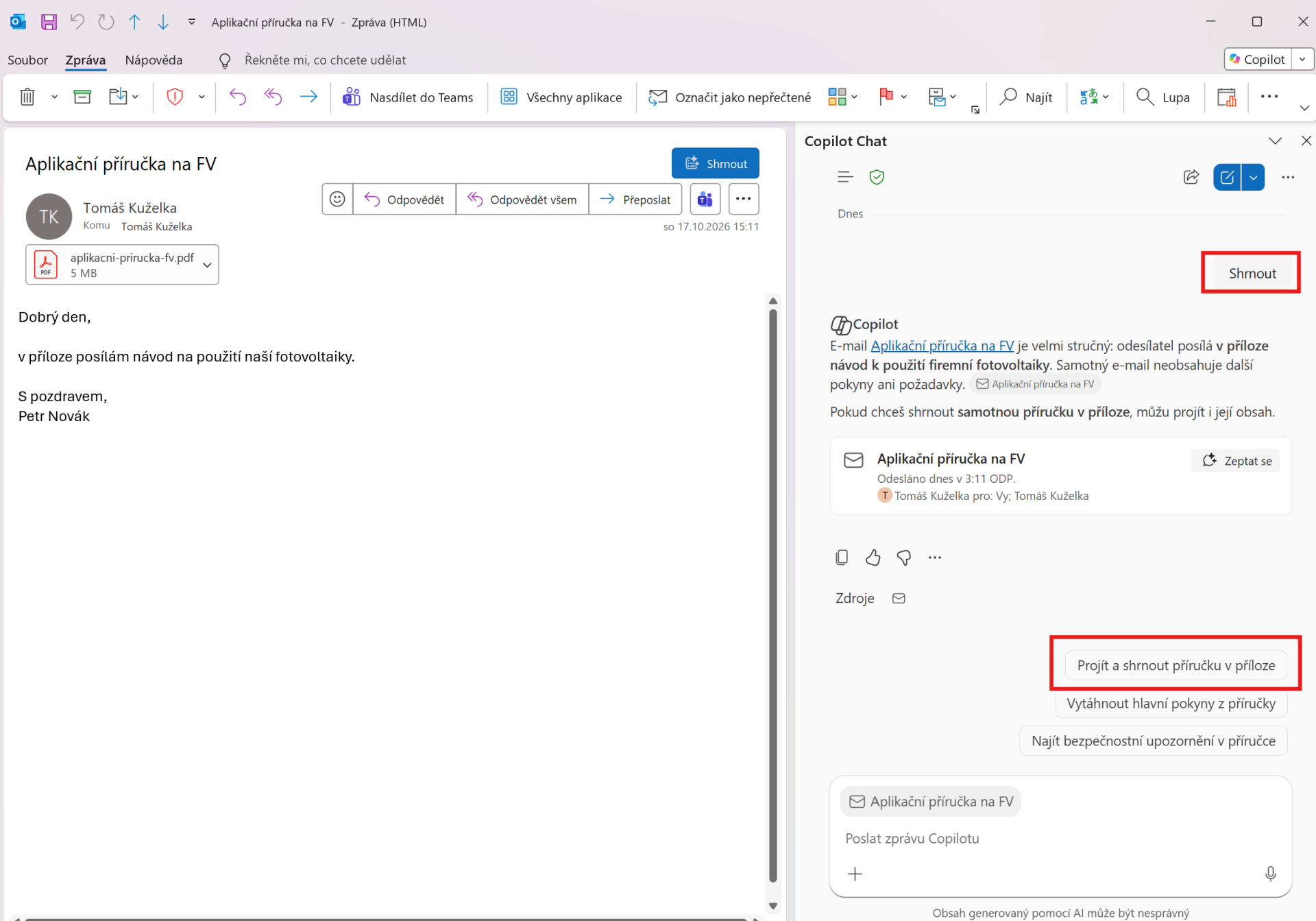
Task: Click the microphone icon in the Copilot input
Action: [1270, 873]
